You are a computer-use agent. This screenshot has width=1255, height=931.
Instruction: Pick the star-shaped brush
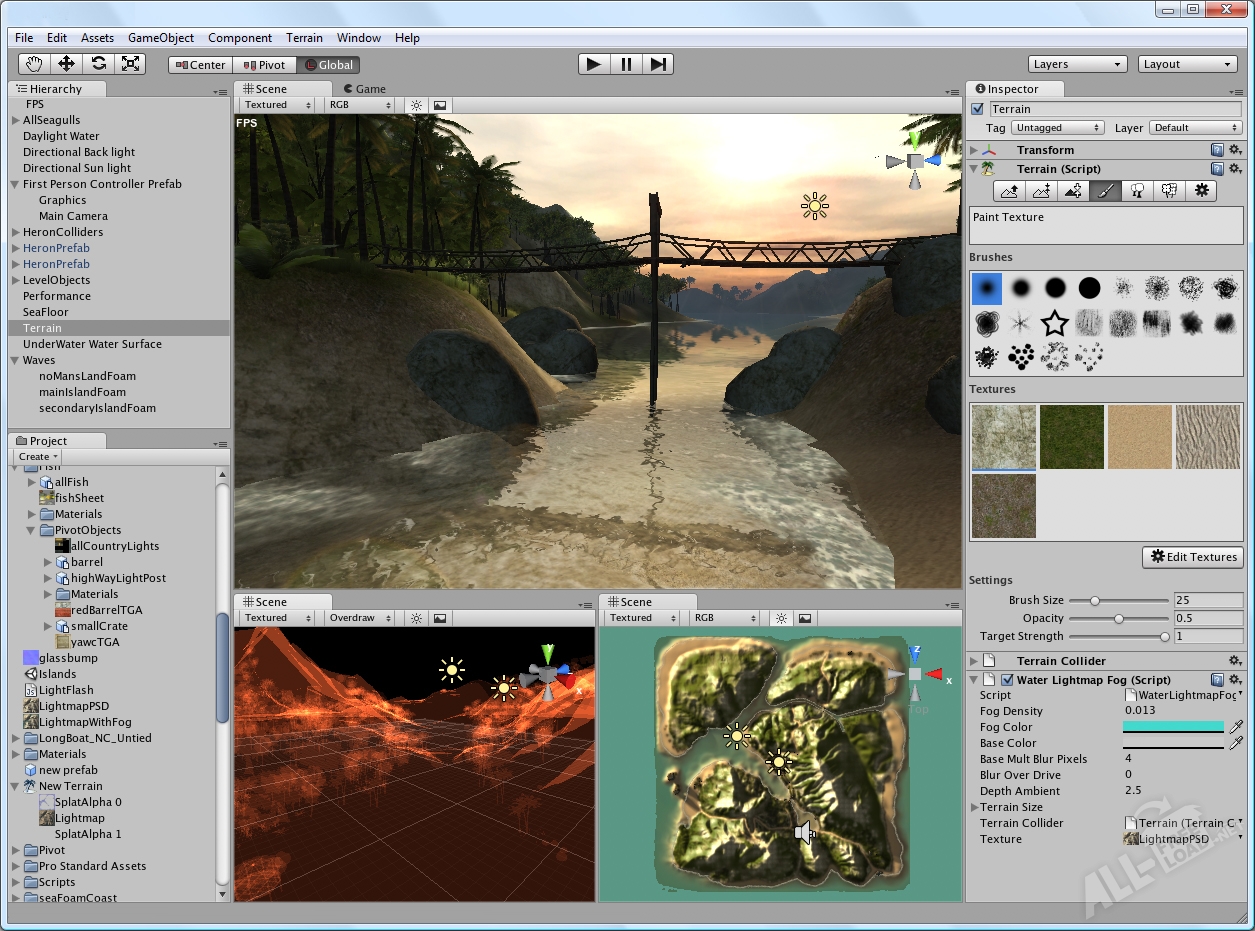tap(1054, 323)
